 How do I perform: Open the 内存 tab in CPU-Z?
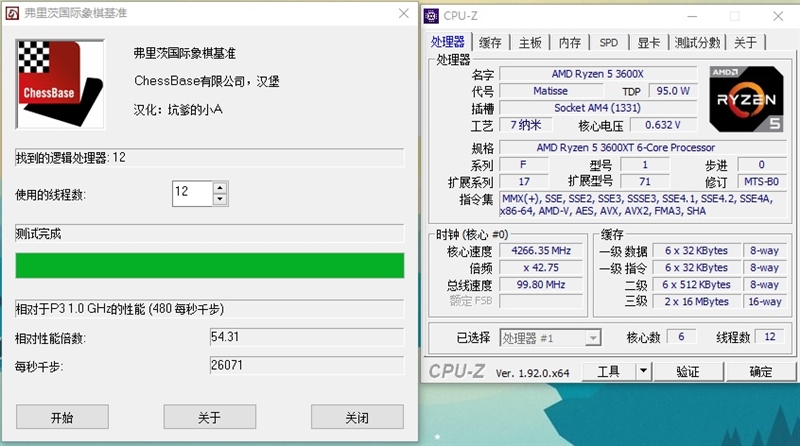click(570, 43)
